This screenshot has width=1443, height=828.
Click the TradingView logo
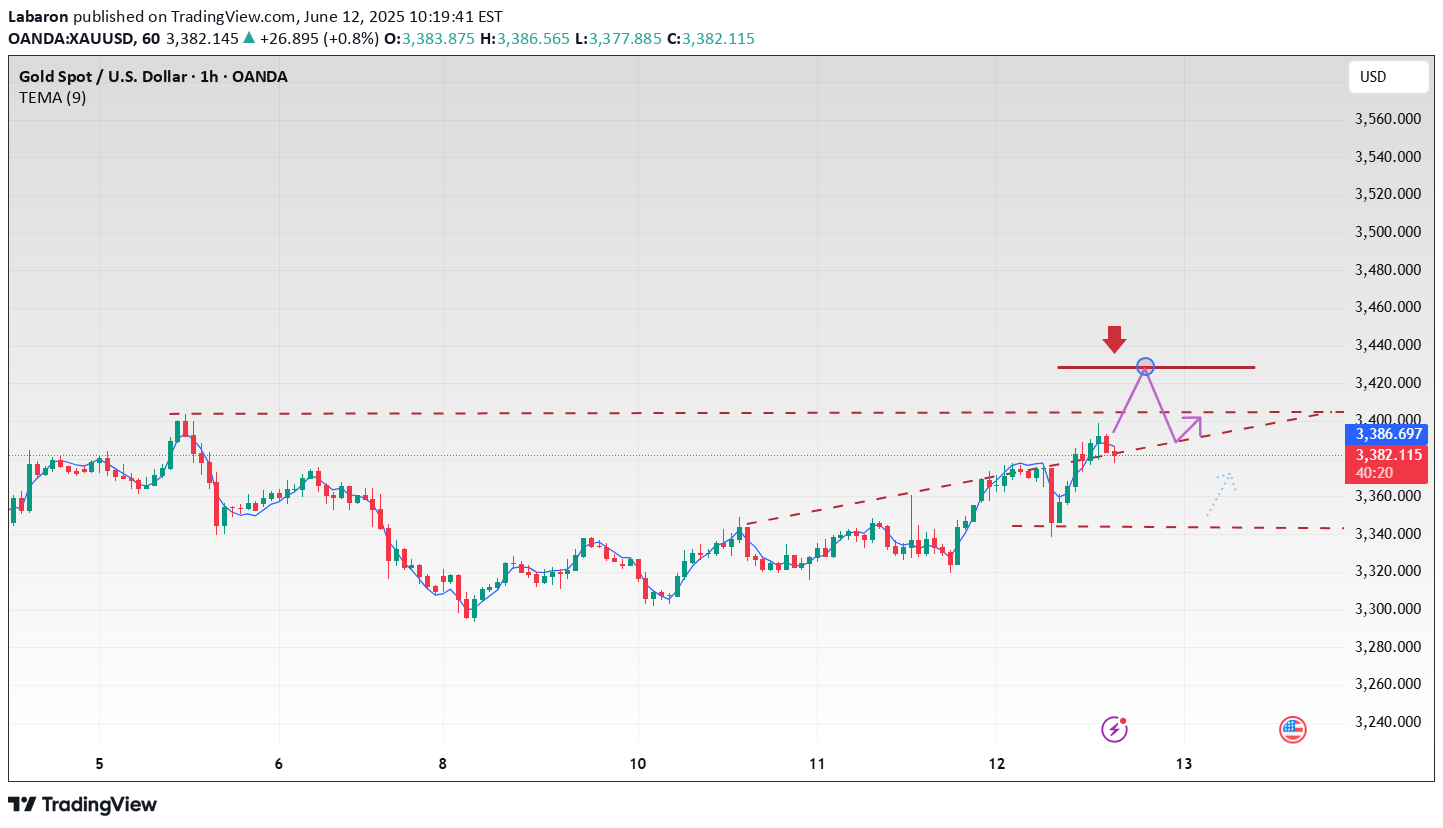click(x=82, y=805)
